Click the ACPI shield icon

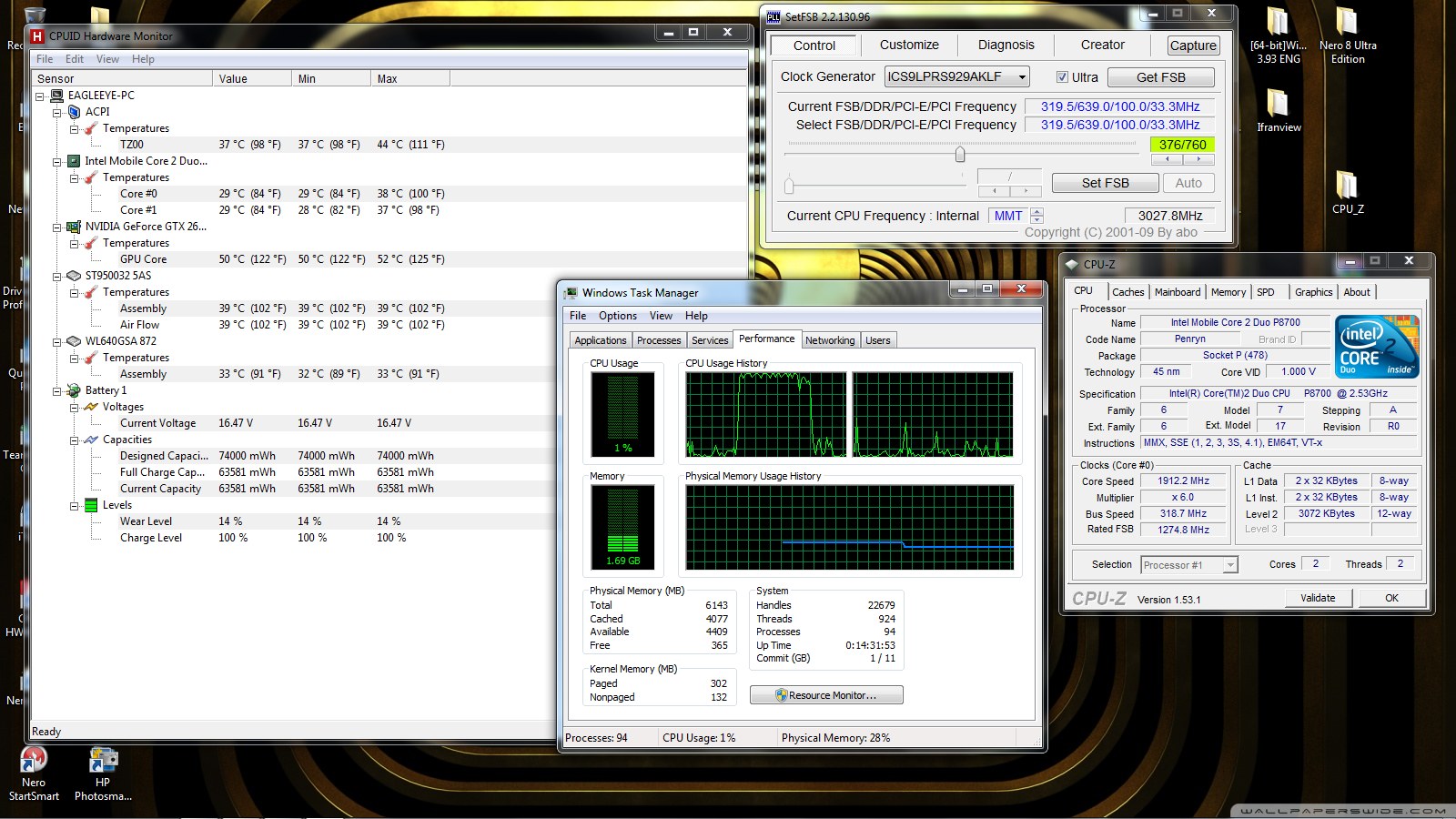(x=75, y=112)
